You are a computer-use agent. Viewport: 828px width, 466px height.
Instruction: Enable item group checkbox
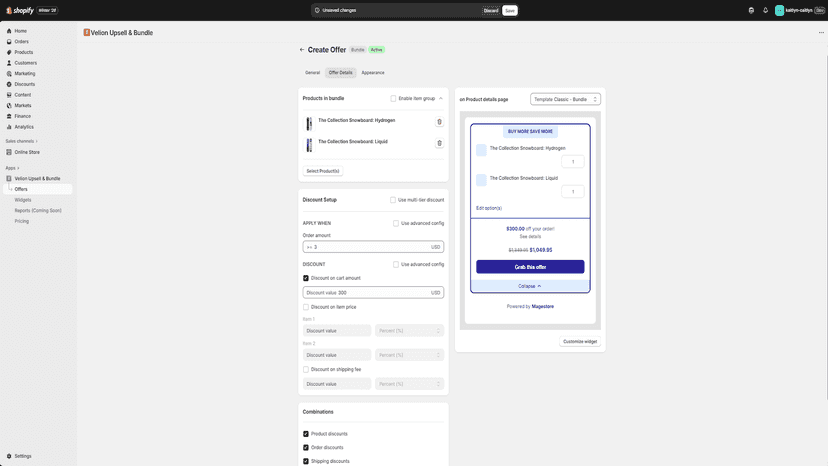393,98
